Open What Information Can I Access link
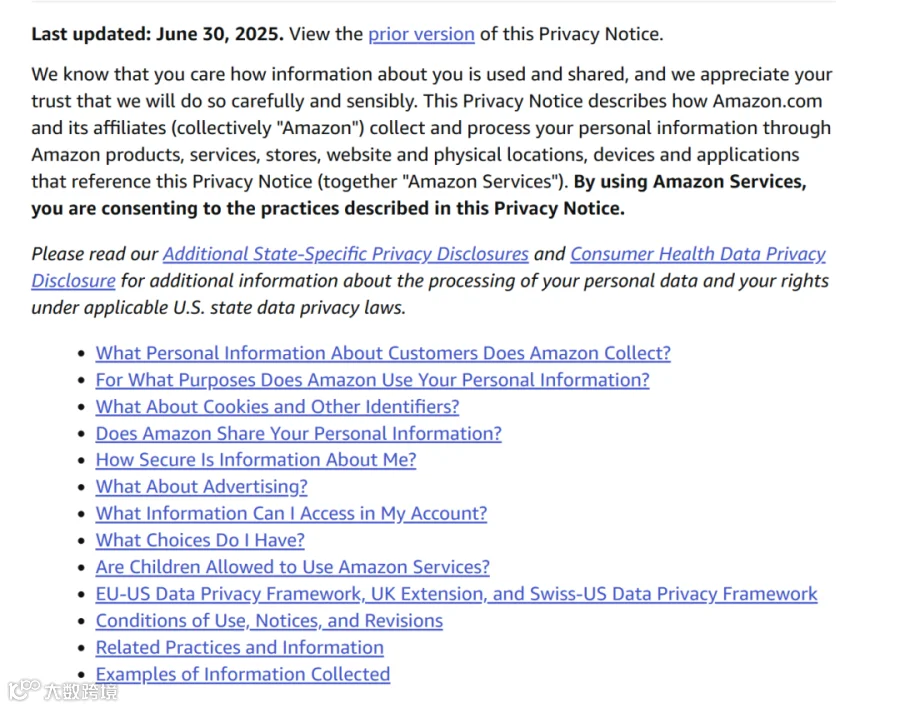 coord(291,513)
